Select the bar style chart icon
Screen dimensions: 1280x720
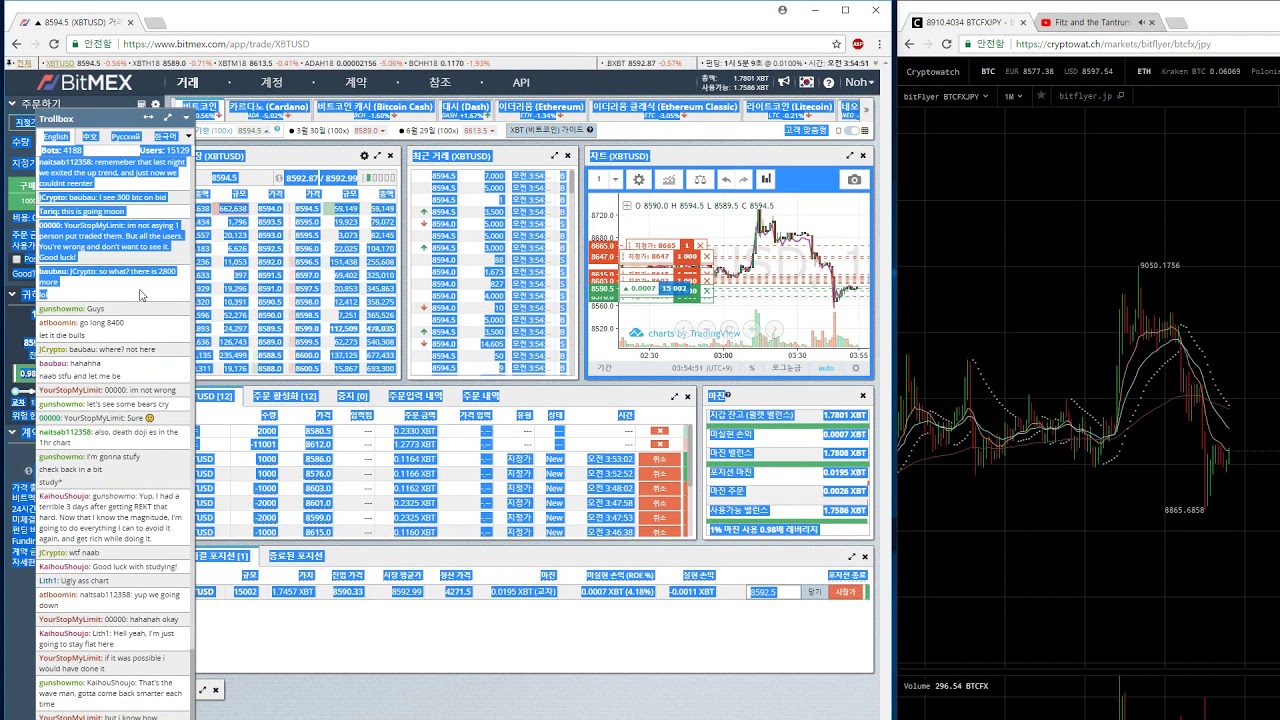[766, 179]
